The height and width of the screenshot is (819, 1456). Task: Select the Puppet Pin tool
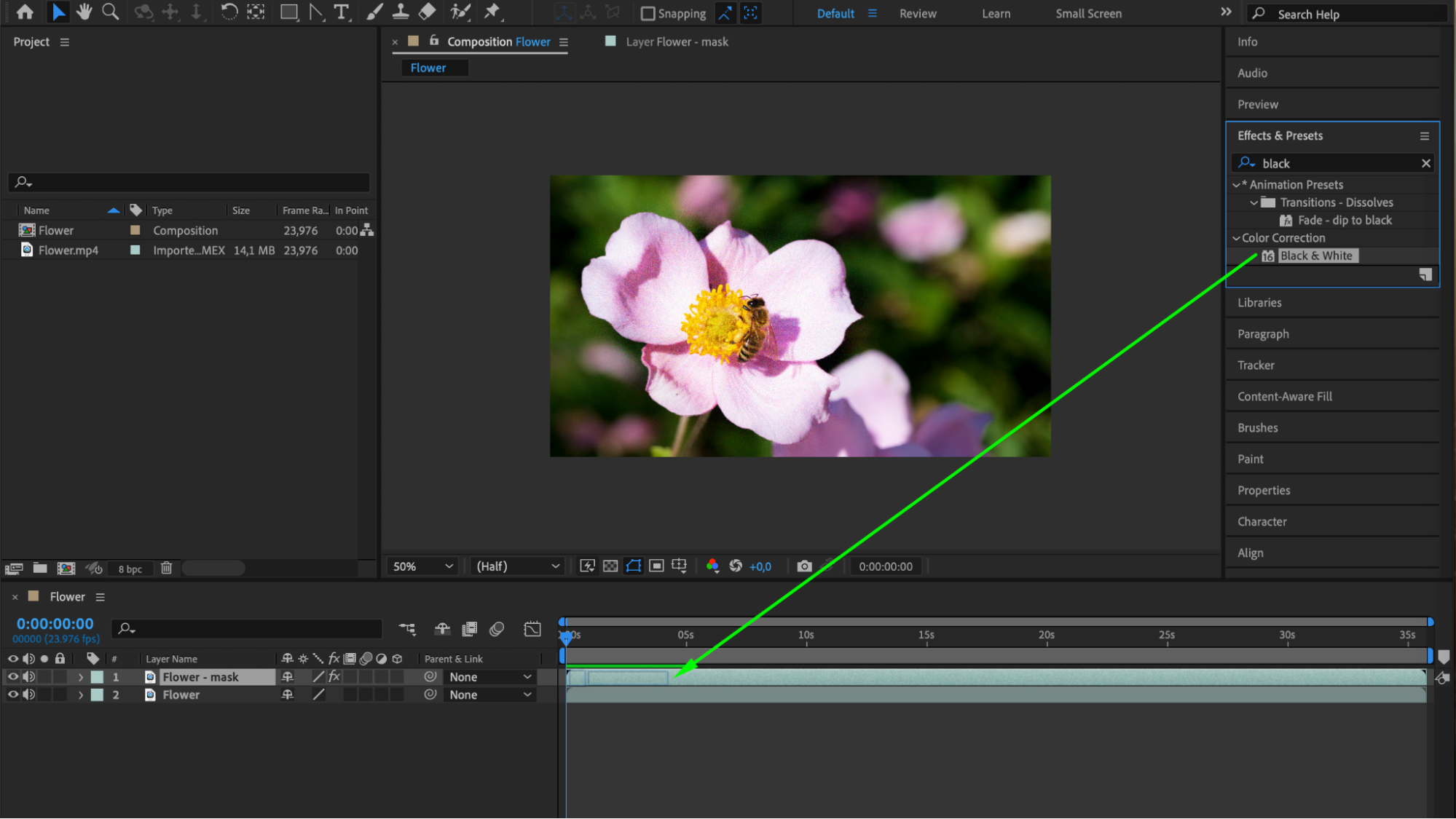pos(492,12)
